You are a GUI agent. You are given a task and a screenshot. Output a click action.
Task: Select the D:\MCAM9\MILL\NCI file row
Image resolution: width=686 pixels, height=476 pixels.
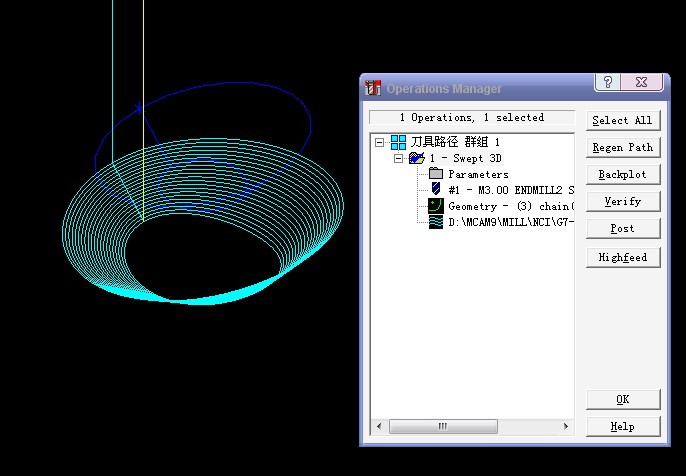pos(511,222)
